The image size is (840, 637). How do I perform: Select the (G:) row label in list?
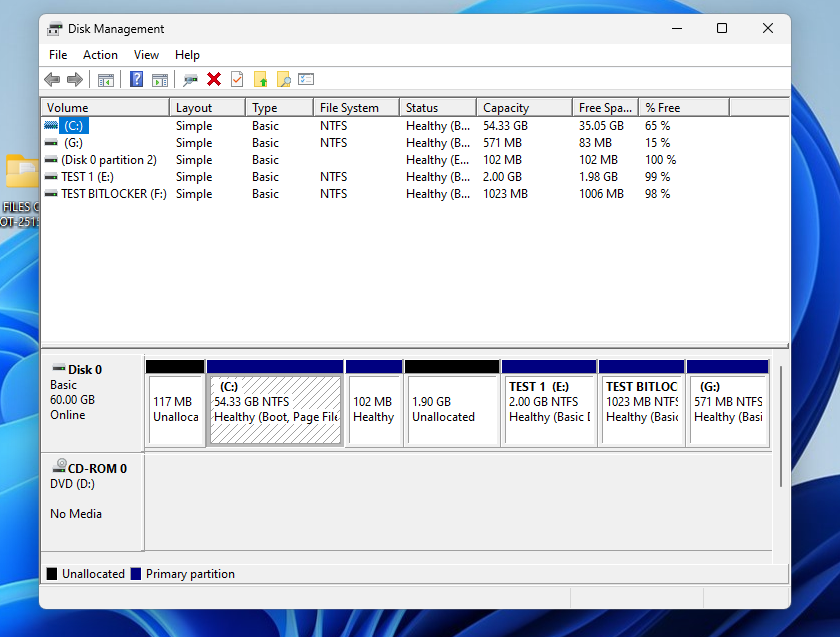click(73, 143)
